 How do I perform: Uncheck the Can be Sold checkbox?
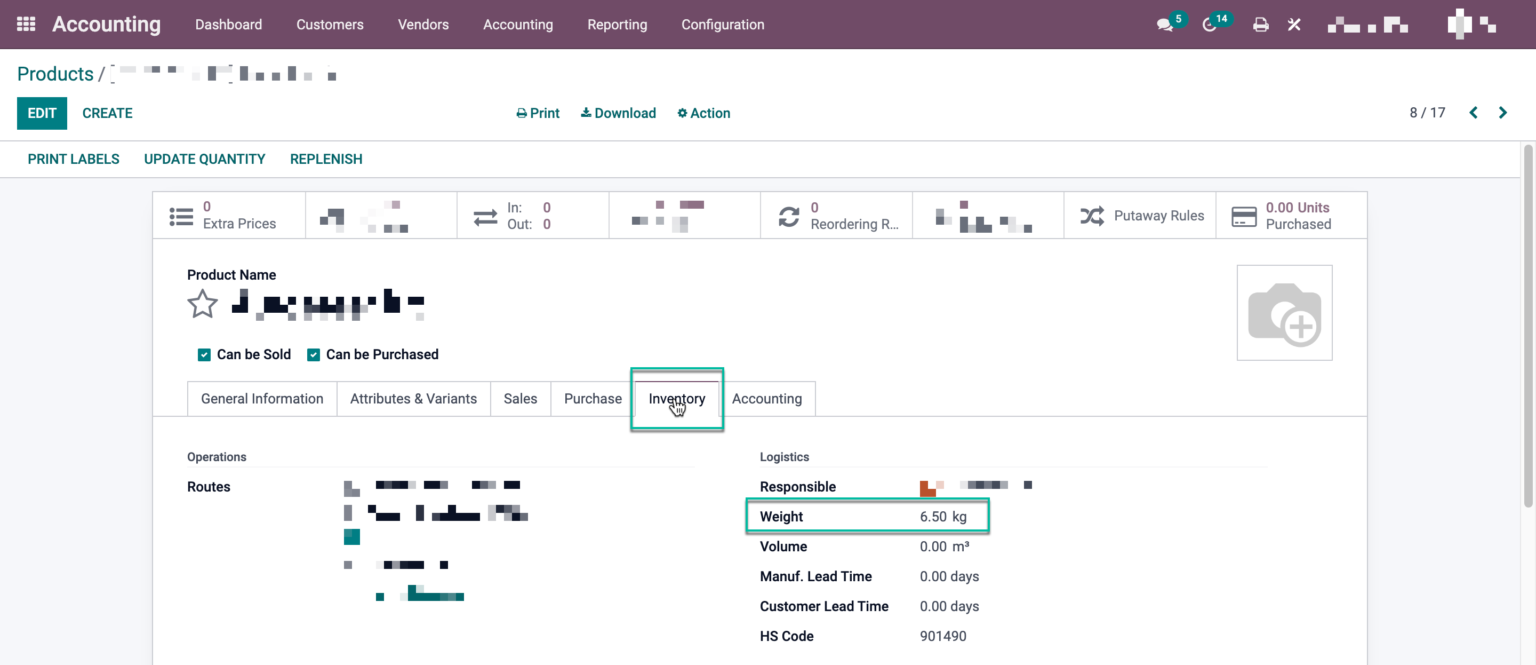[x=204, y=354]
